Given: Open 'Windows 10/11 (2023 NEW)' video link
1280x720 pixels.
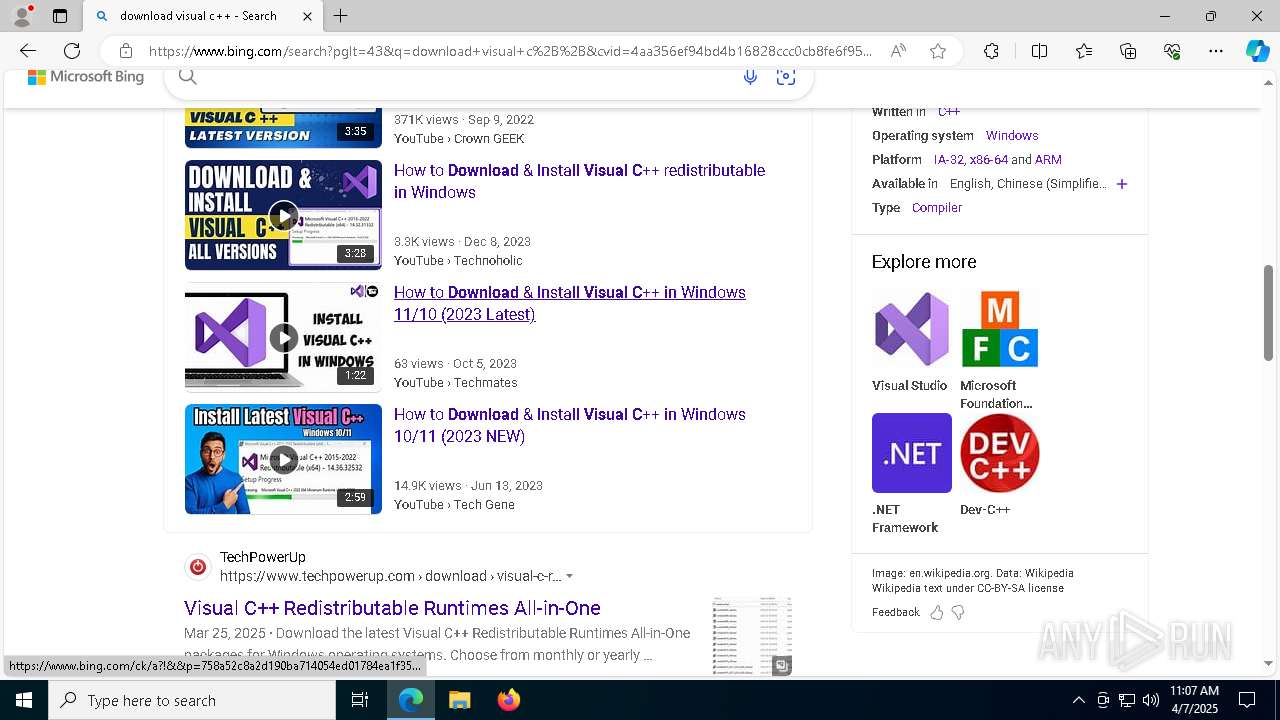Looking at the screenshot, I should [x=569, y=425].
